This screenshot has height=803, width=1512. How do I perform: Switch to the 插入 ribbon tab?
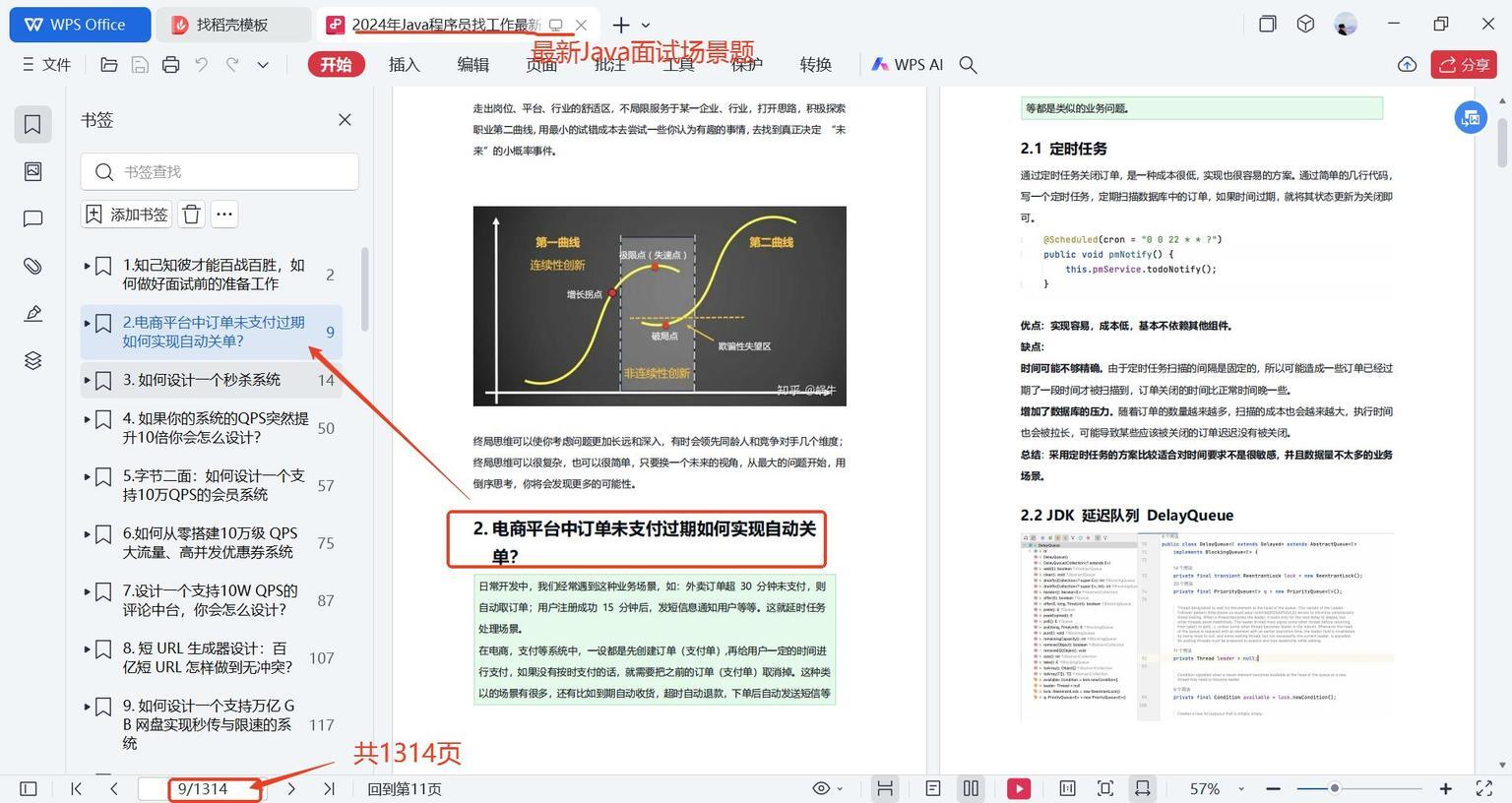point(404,65)
